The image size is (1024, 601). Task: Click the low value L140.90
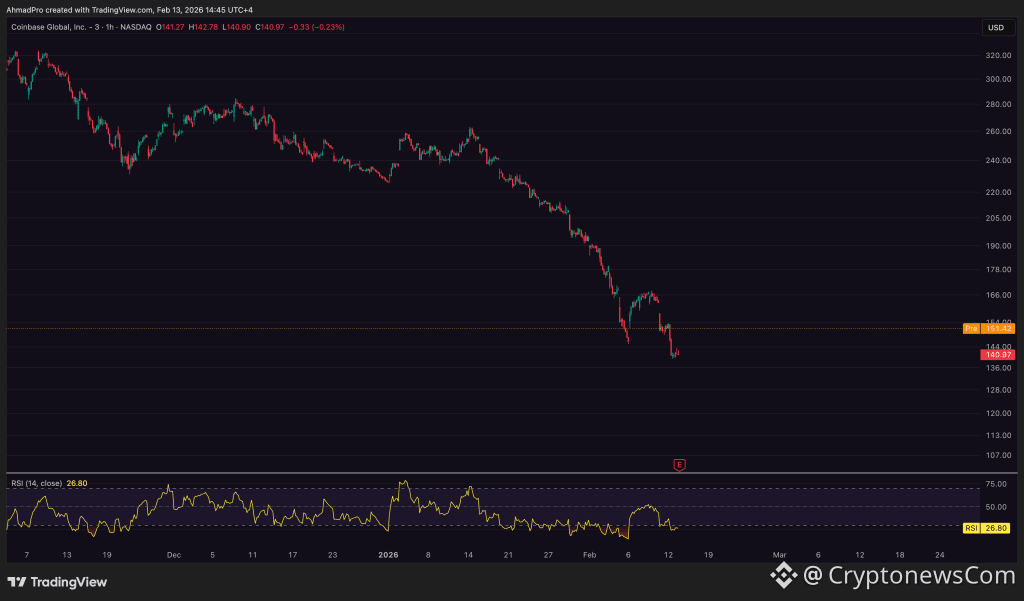pos(236,27)
